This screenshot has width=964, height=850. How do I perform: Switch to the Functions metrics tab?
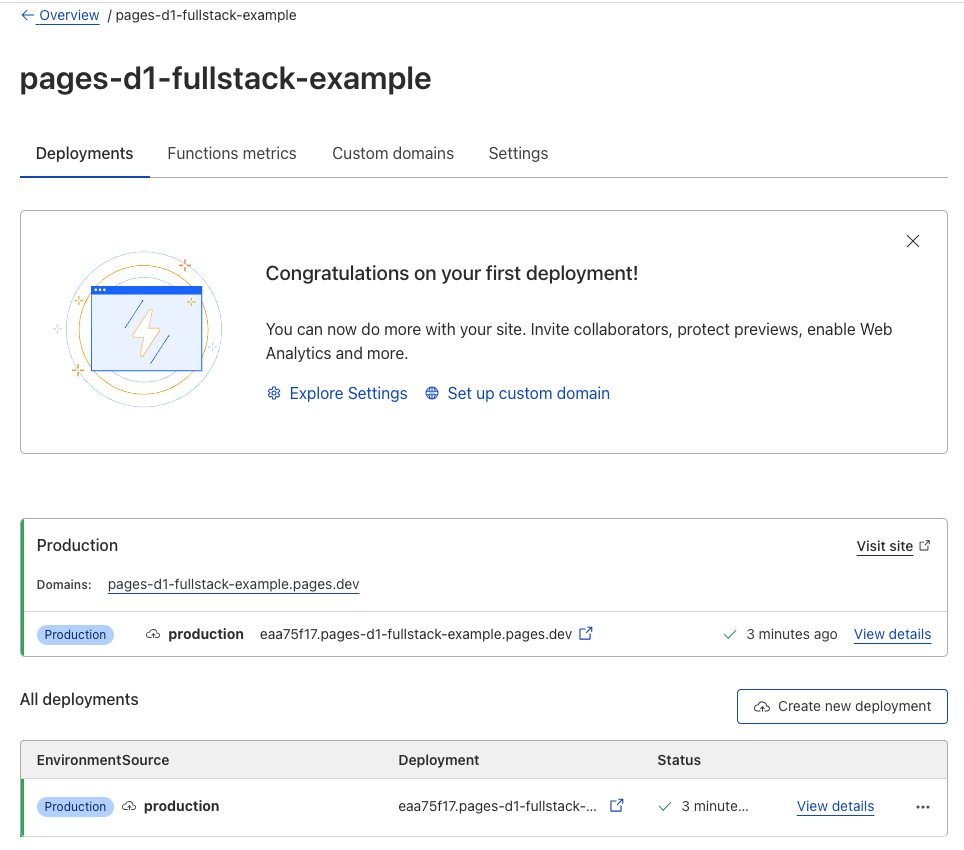pos(232,154)
